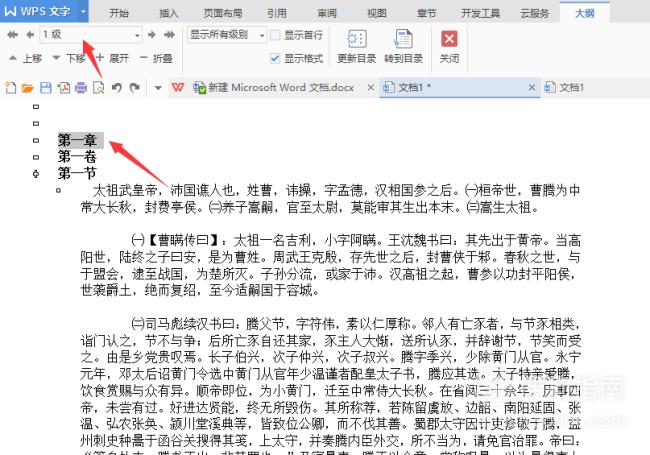The height and width of the screenshot is (455, 650).
Task: Click the new document icon
Action: pos(11,87)
